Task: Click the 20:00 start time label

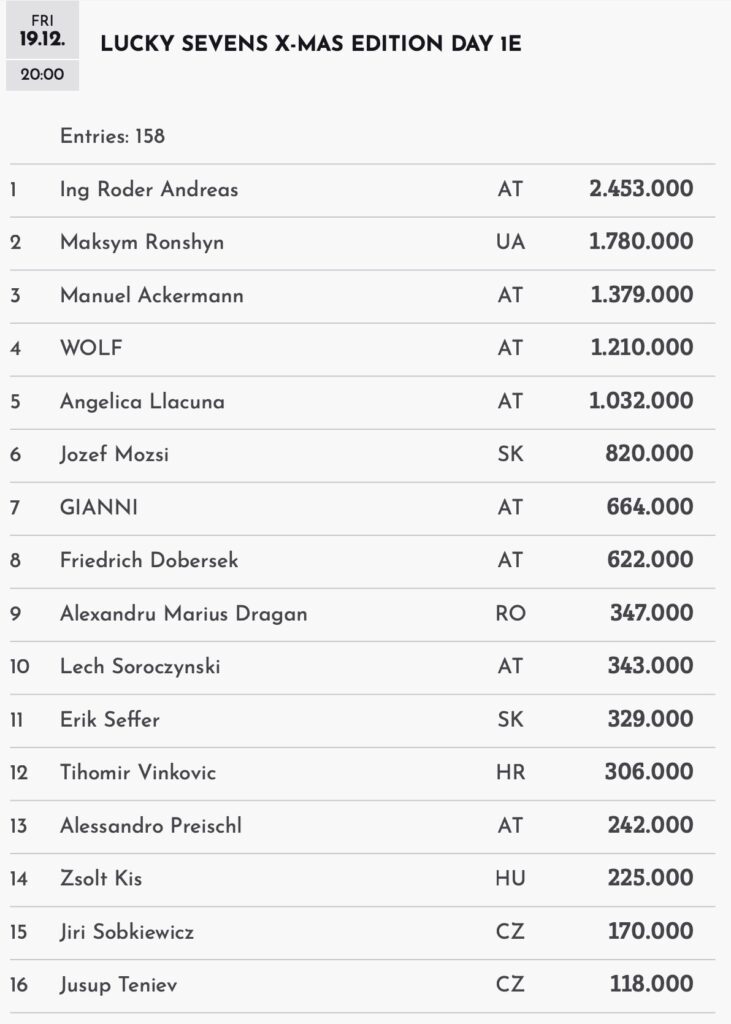Action: click(x=42, y=75)
